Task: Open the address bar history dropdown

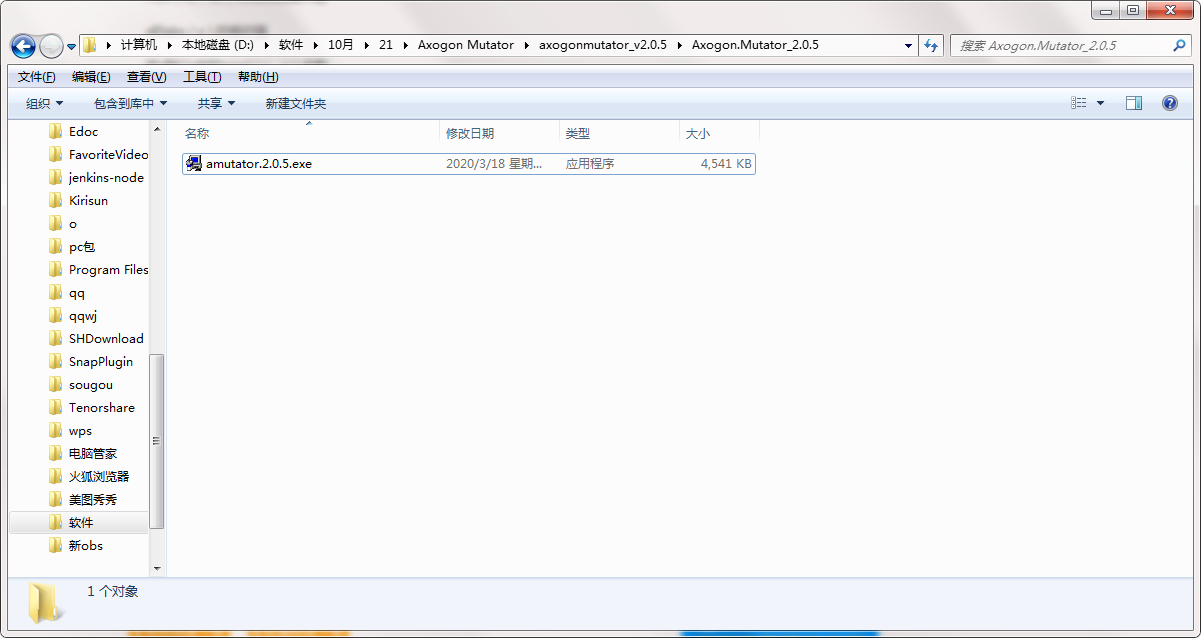Action: [x=908, y=45]
